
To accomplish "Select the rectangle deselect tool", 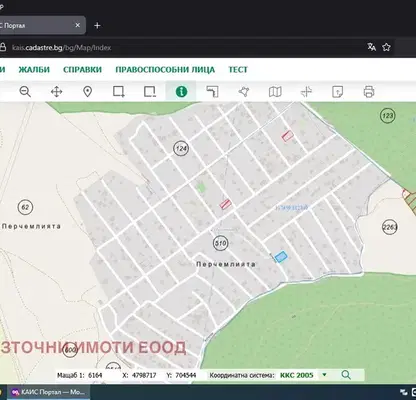I will pyautogui.click(x=150, y=91).
